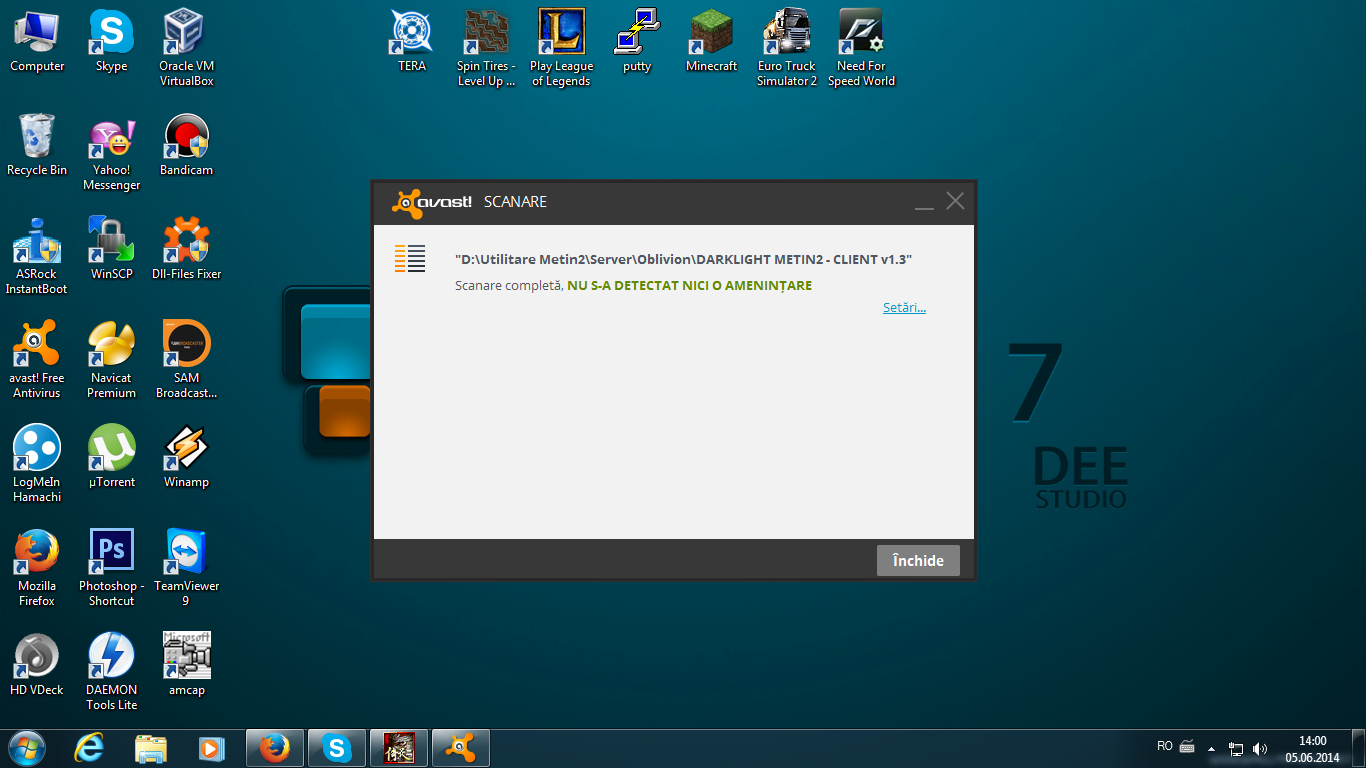
Task: Select the µTorrent desktop shortcut
Action: point(111,458)
